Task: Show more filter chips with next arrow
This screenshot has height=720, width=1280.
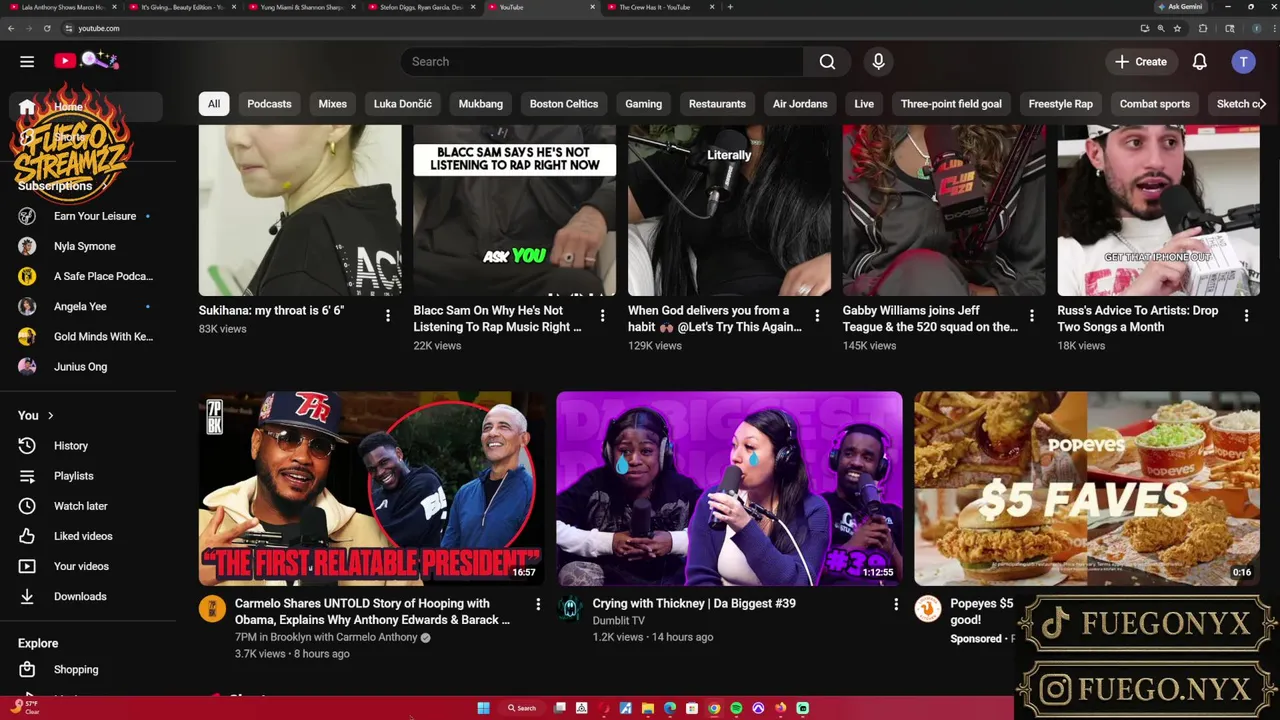Action: point(1262,104)
